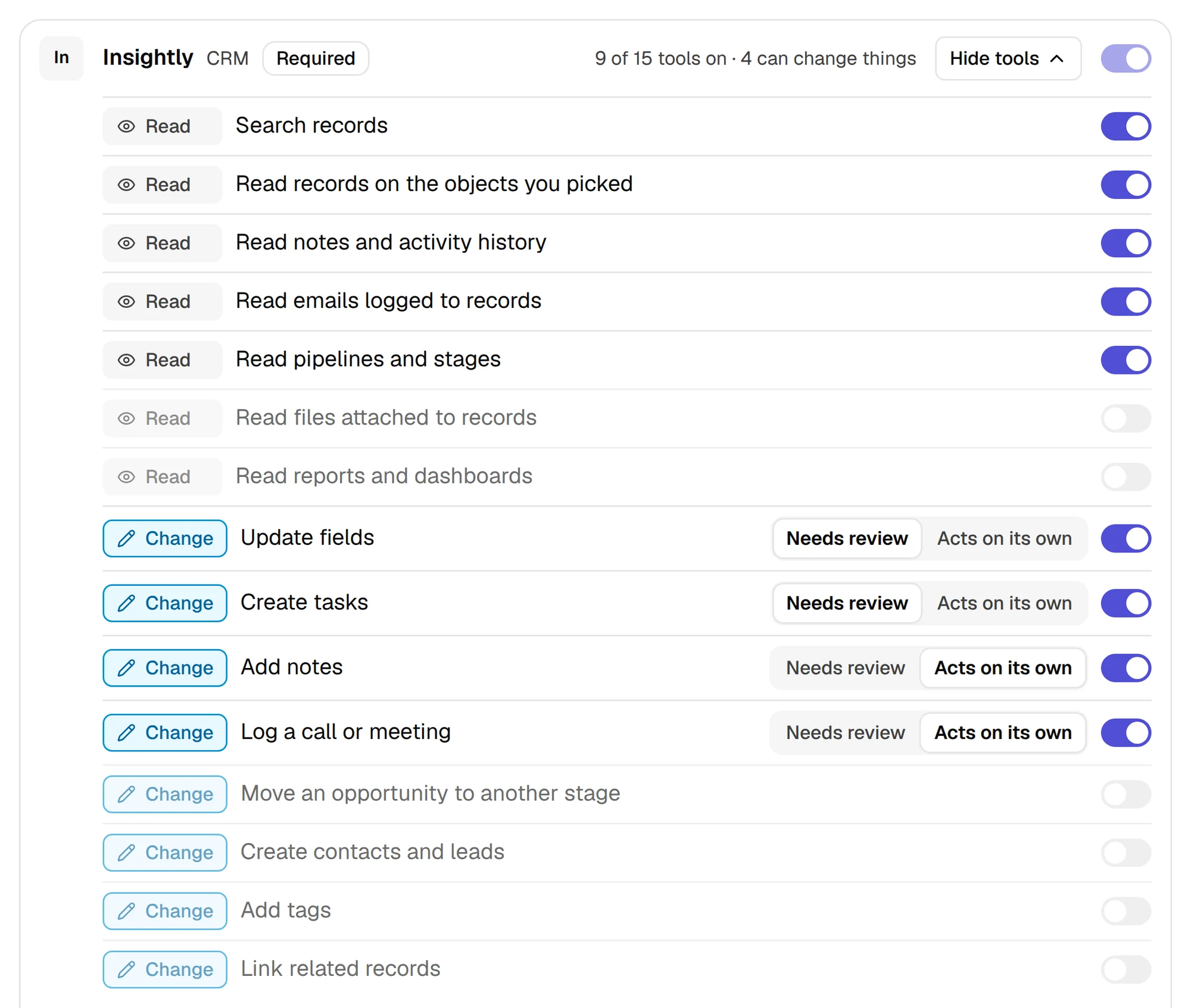Image resolution: width=1191 pixels, height=1008 pixels.
Task: Click pencil icon on Log a call or meeting row
Action: coord(126,732)
